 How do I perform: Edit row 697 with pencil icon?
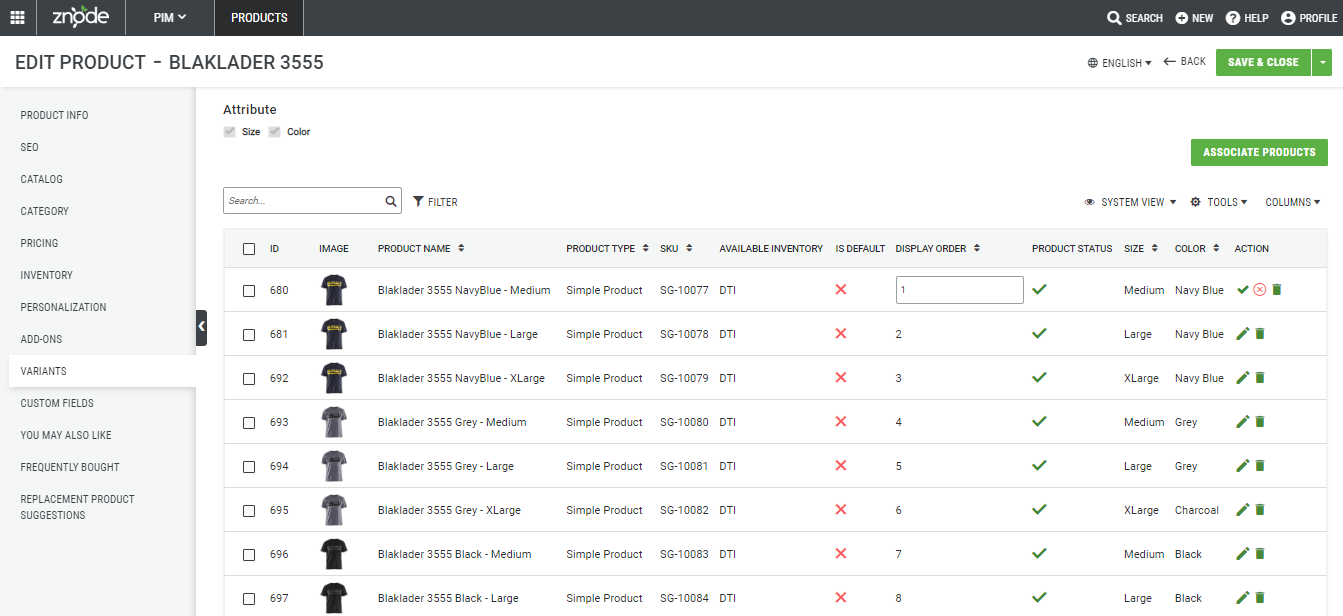1243,598
